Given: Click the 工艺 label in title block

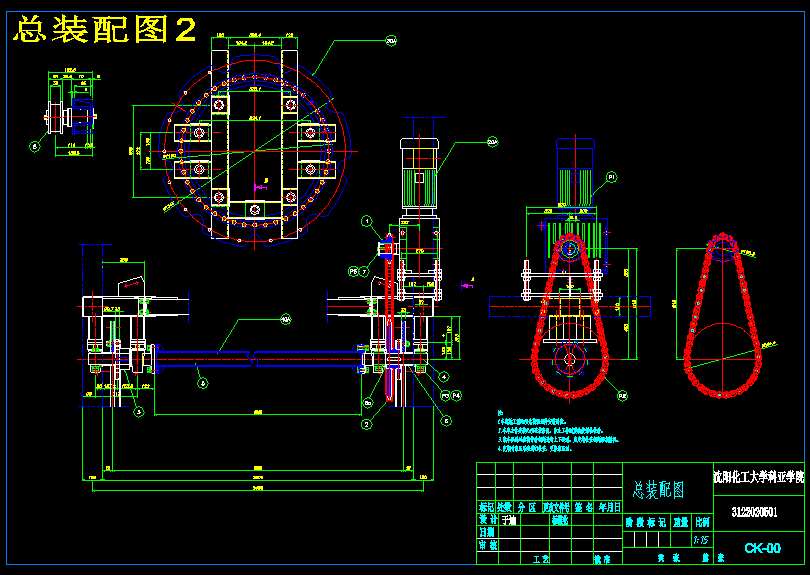Looking at the screenshot, I should (x=541, y=558).
